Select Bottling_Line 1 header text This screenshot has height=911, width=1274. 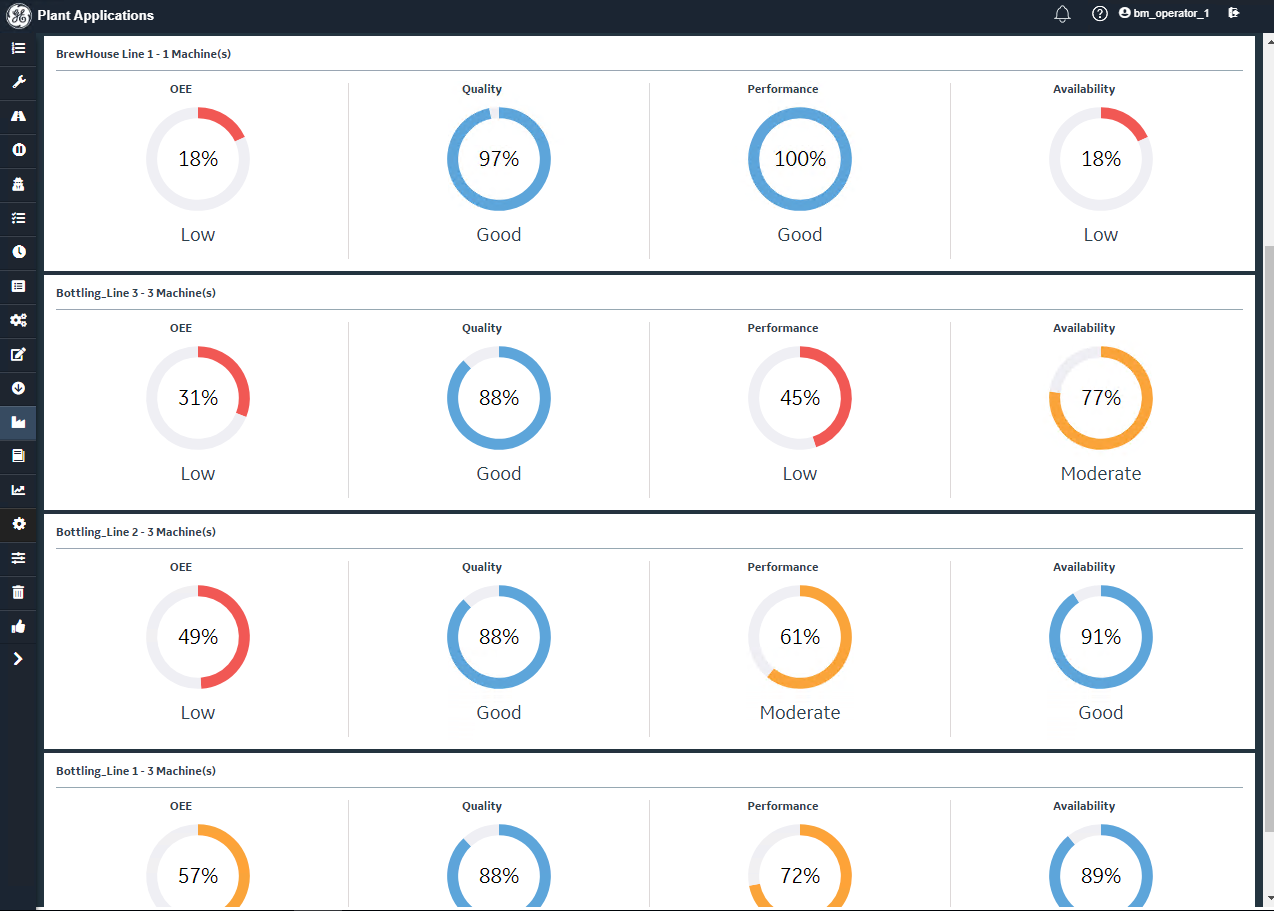click(136, 771)
